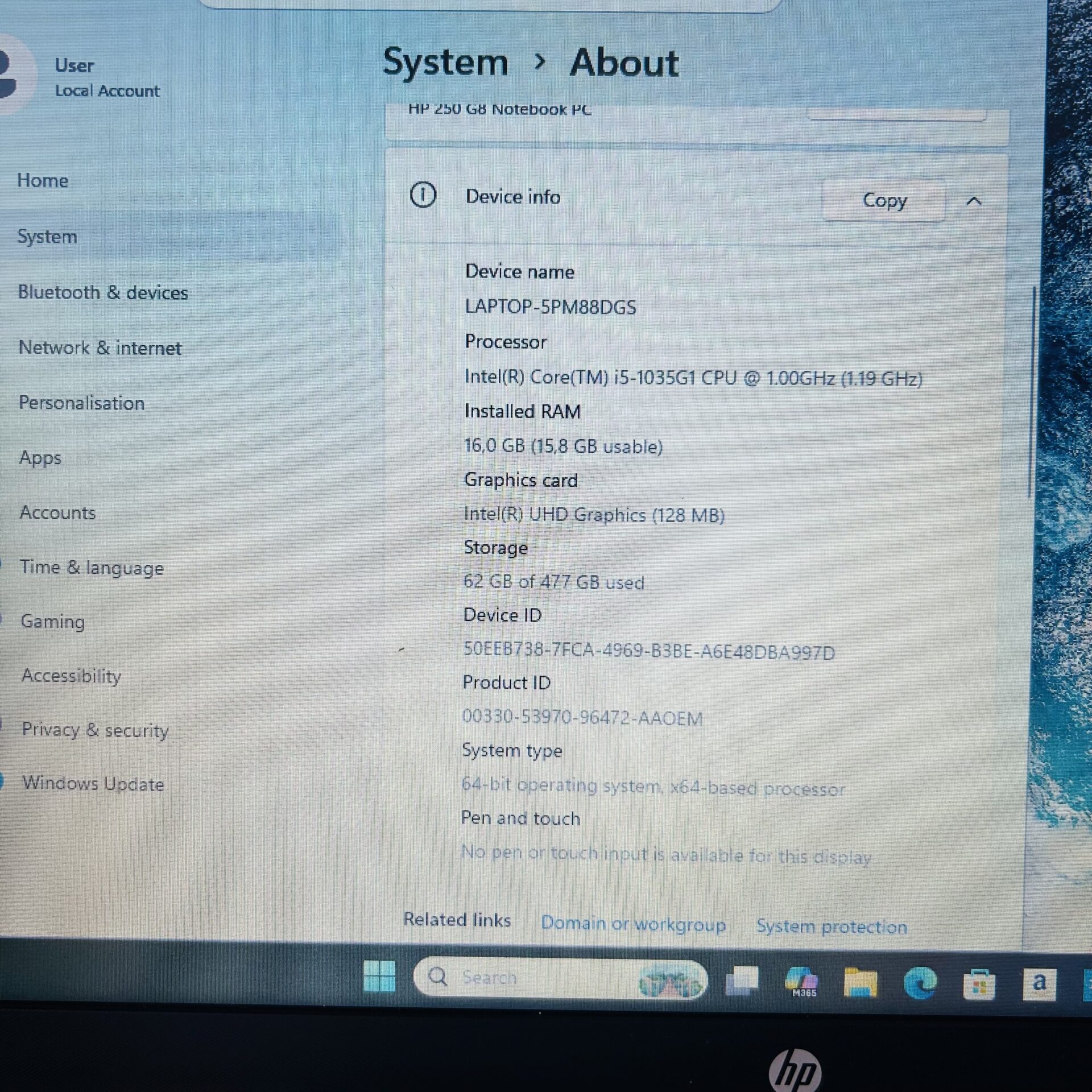Select device name LAPTOP-5PM88DGS

click(x=551, y=307)
